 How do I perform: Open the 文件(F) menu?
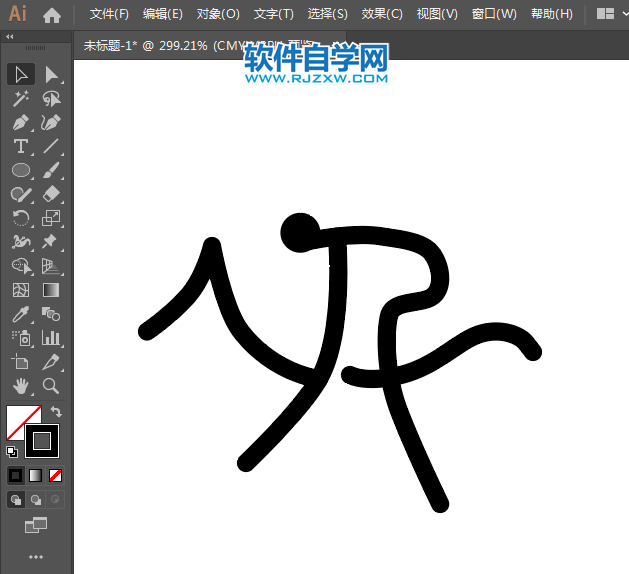(x=109, y=14)
